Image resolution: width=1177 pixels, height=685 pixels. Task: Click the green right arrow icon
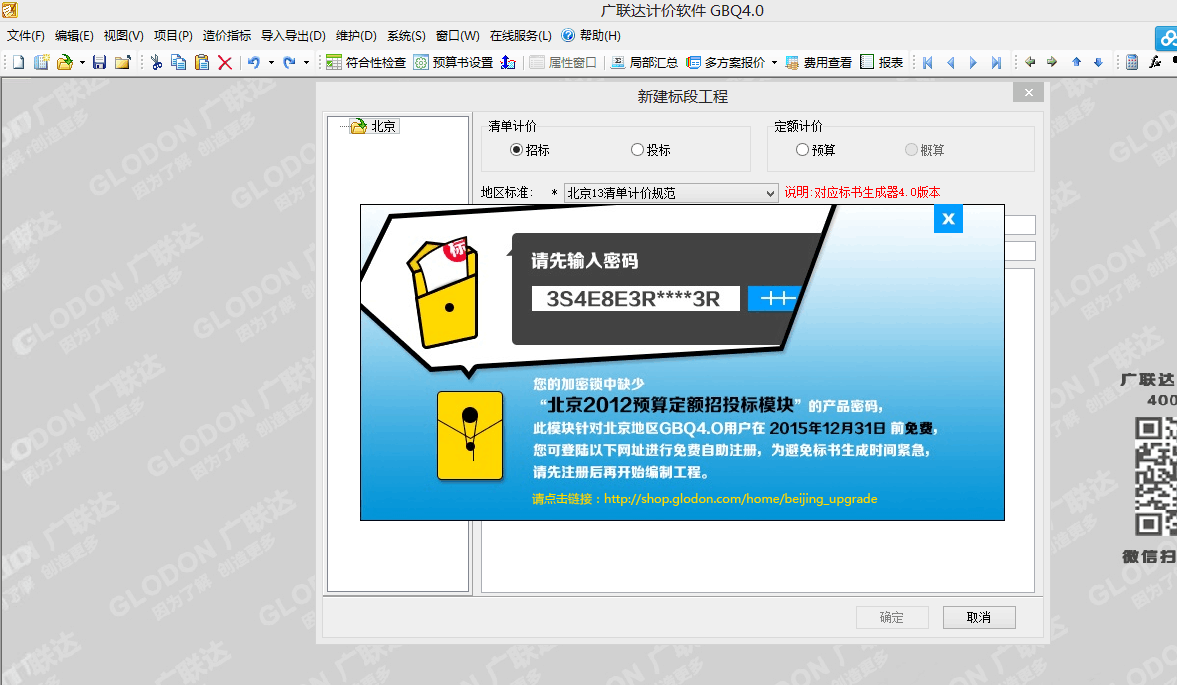[1052, 62]
